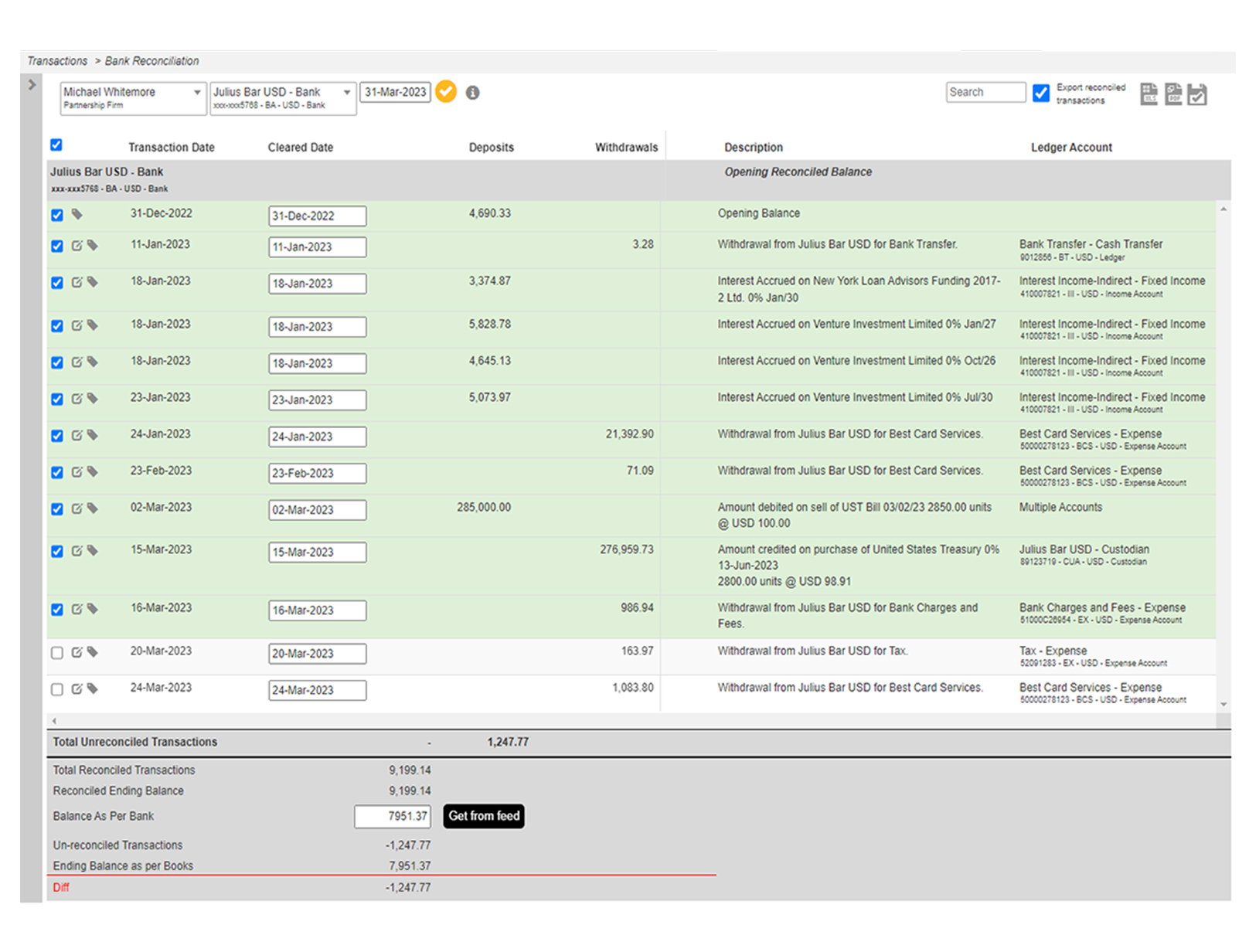
Task: Click the Withdrawals column header
Action: click(x=626, y=148)
